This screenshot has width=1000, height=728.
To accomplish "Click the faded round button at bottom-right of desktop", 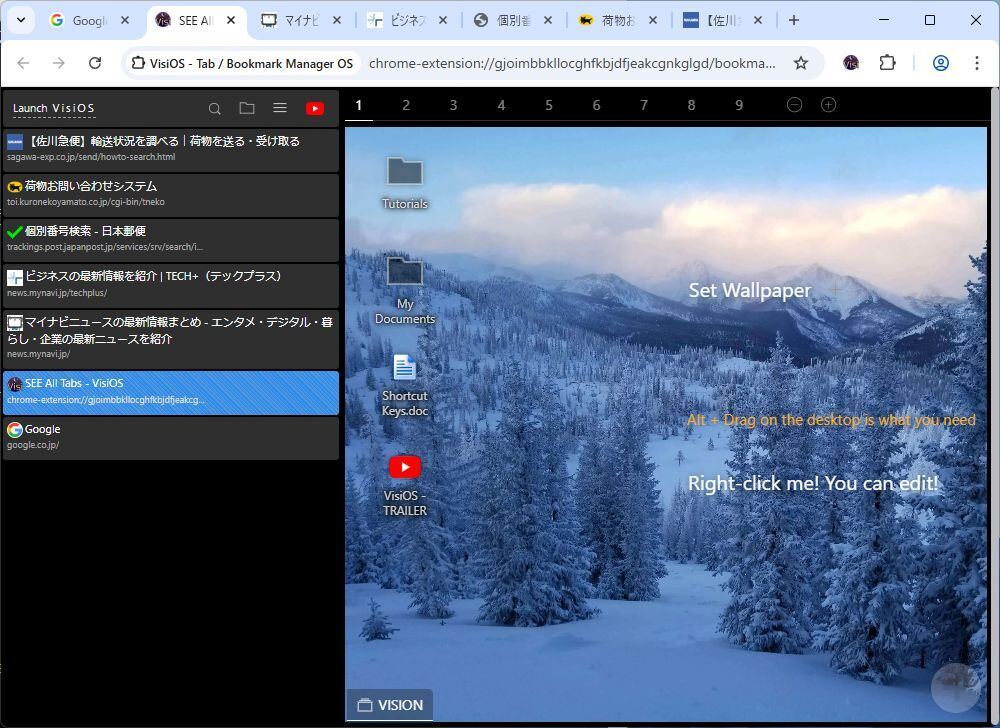I will (x=955, y=688).
